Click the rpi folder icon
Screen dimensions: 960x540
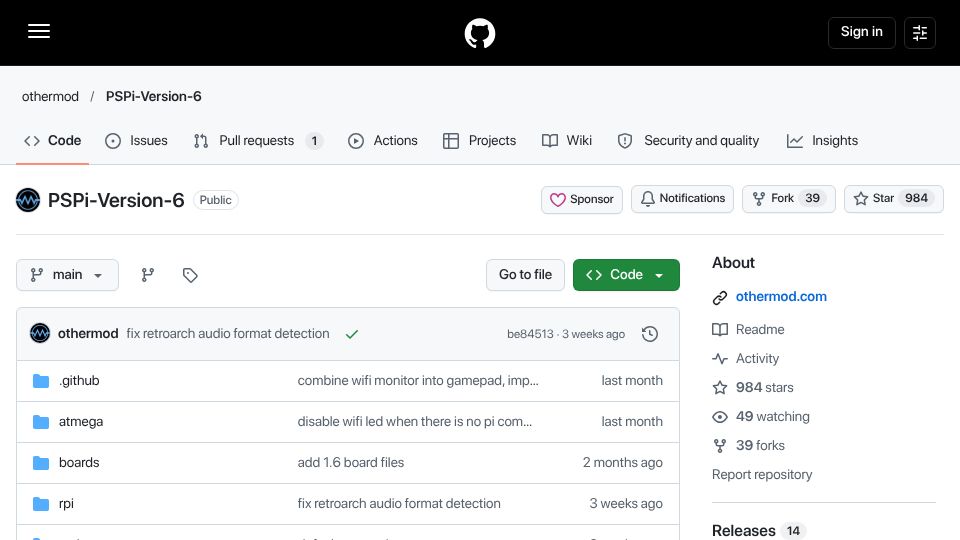tap(41, 504)
